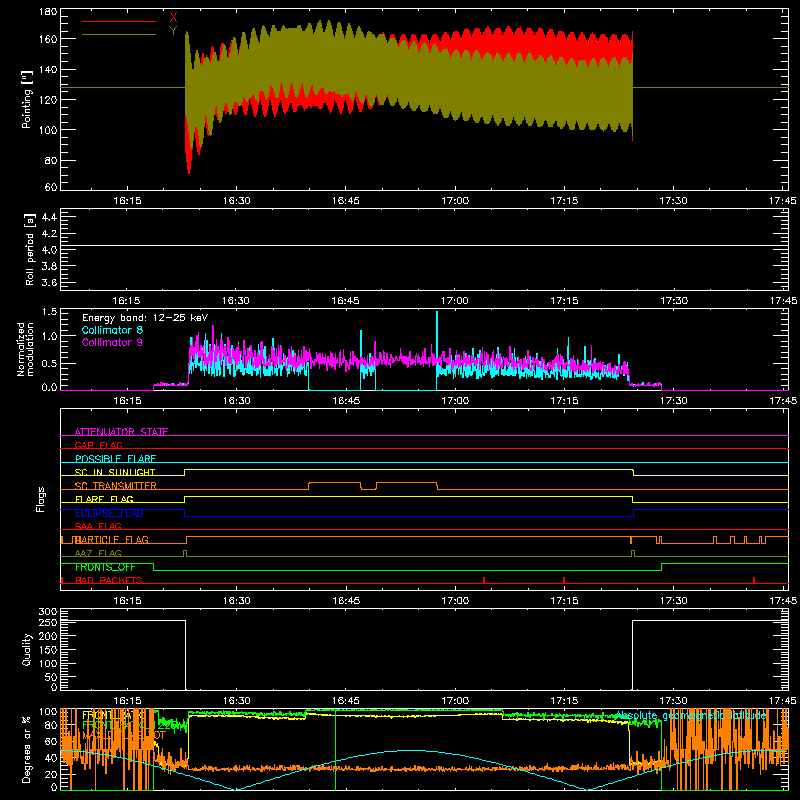Click the 250 tick on Quality axis
The width and height of the screenshot is (800, 800).
[x=48, y=622]
